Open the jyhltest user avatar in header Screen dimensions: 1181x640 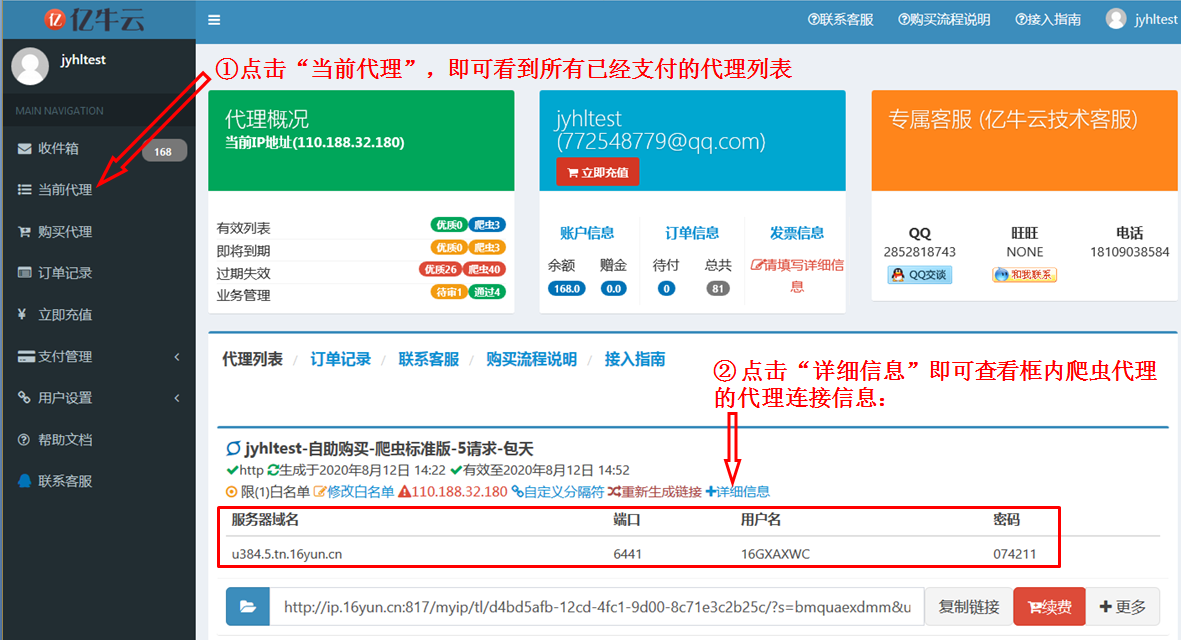coord(1115,19)
